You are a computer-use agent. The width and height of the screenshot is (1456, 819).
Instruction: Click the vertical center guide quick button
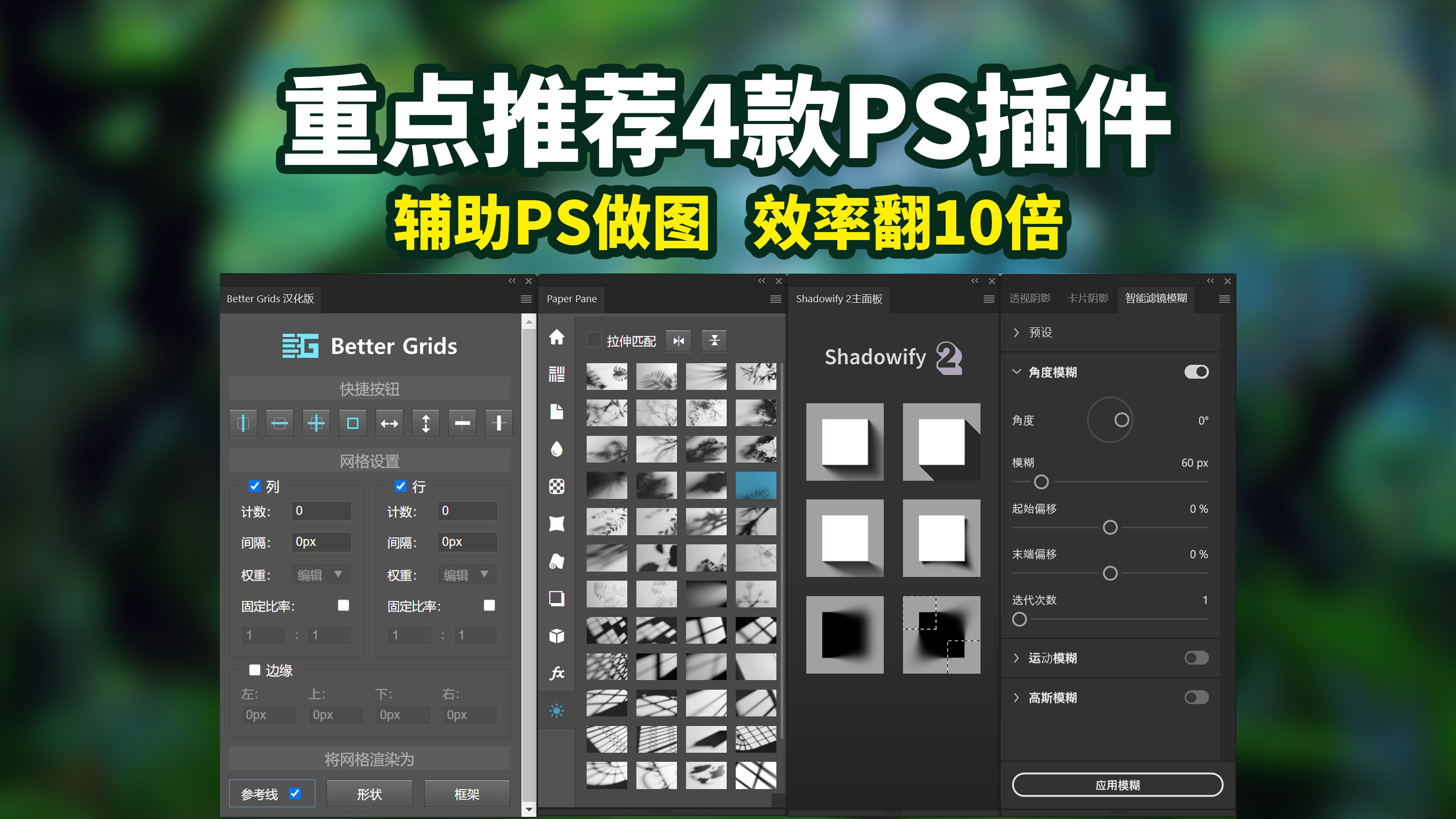point(243,423)
